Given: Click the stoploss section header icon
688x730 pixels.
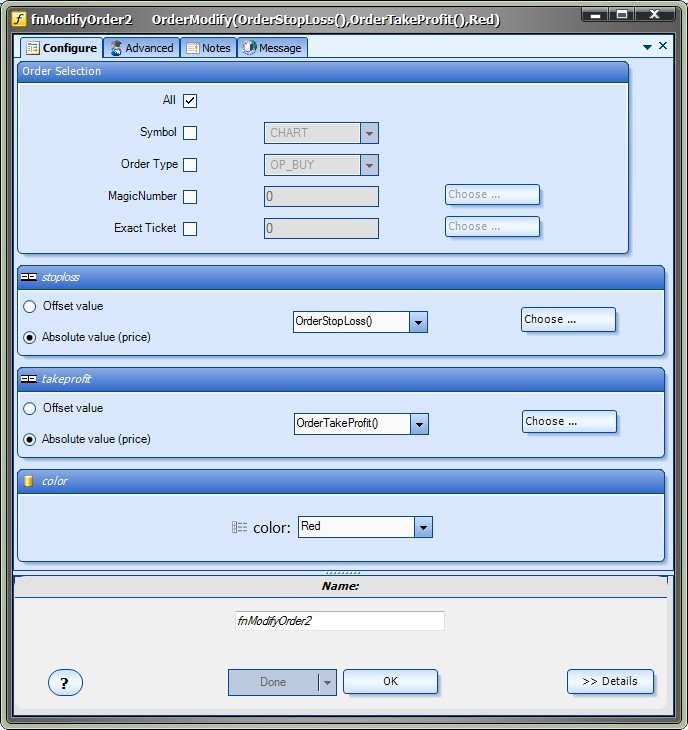Looking at the screenshot, I should click(28, 277).
